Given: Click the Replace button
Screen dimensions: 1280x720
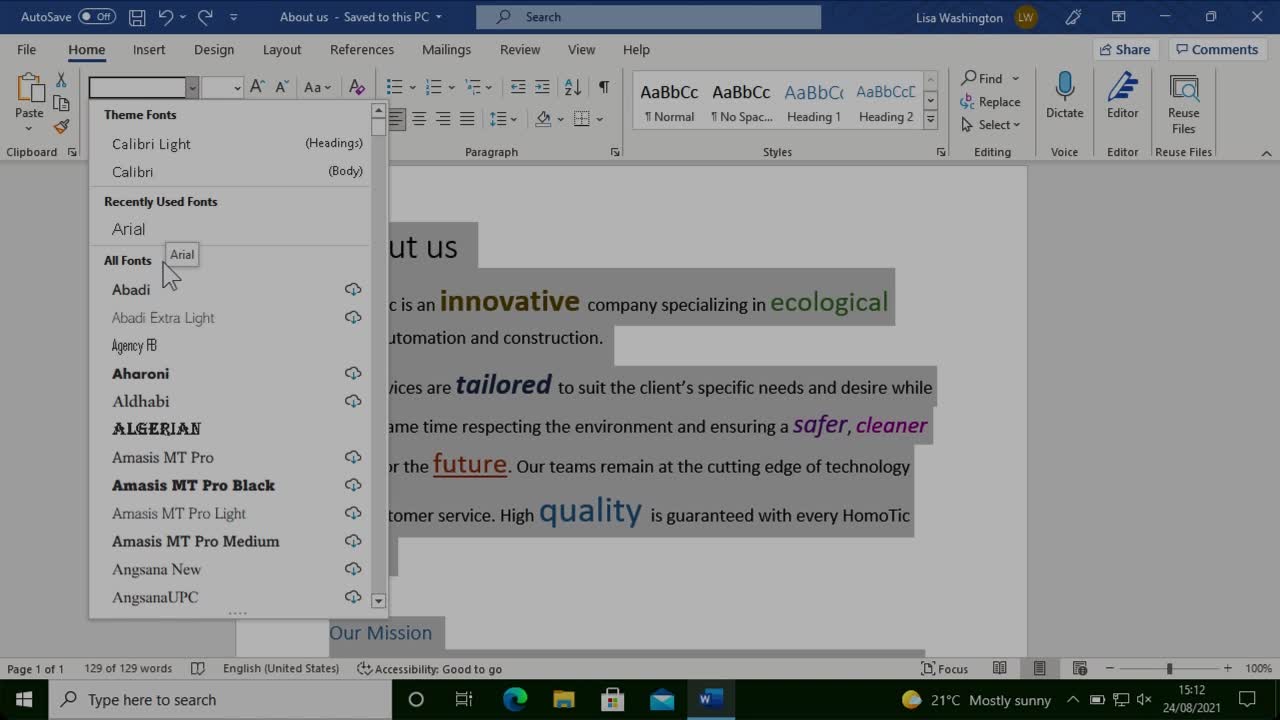Looking at the screenshot, I should 990,102.
